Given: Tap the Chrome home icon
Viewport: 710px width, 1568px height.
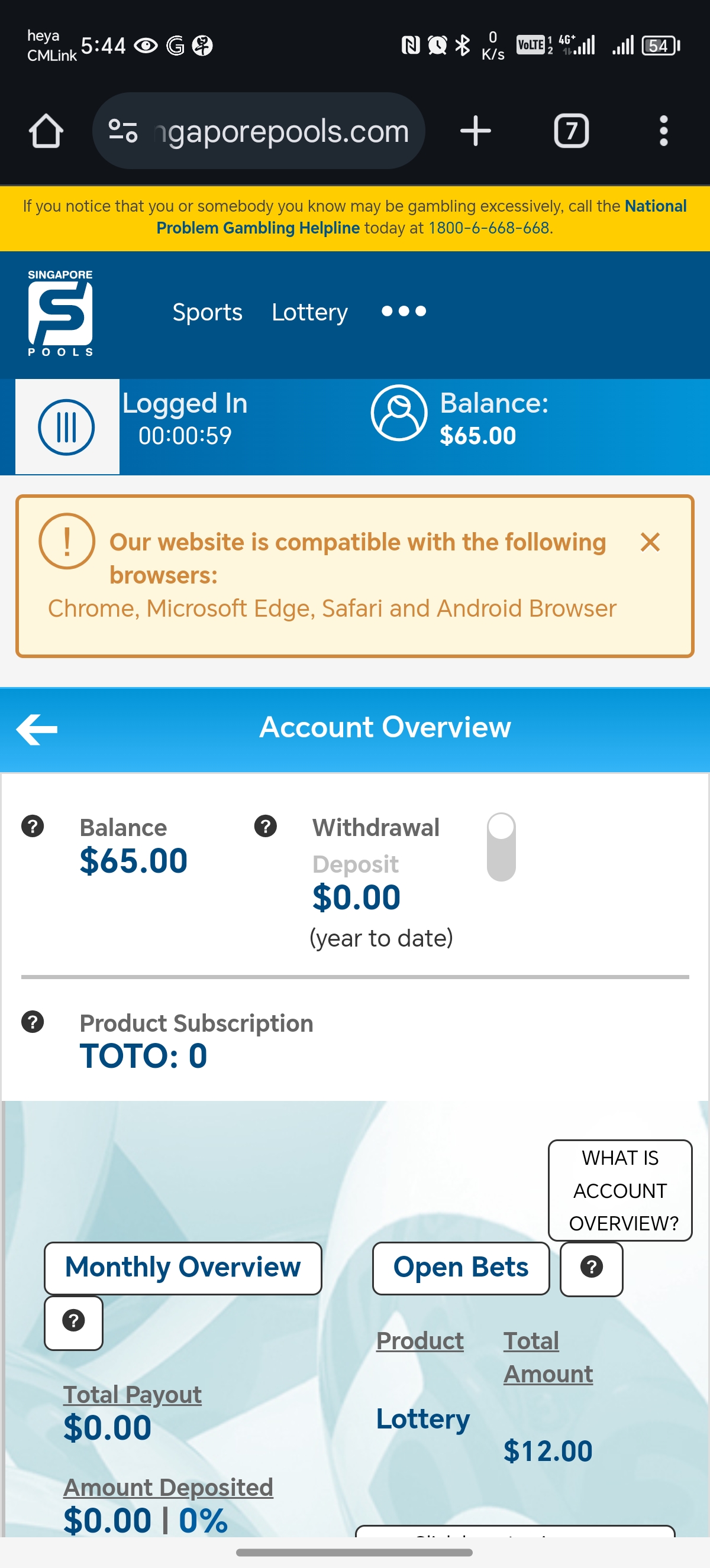Looking at the screenshot, I should pyautogui.click(x=46, y=131).
